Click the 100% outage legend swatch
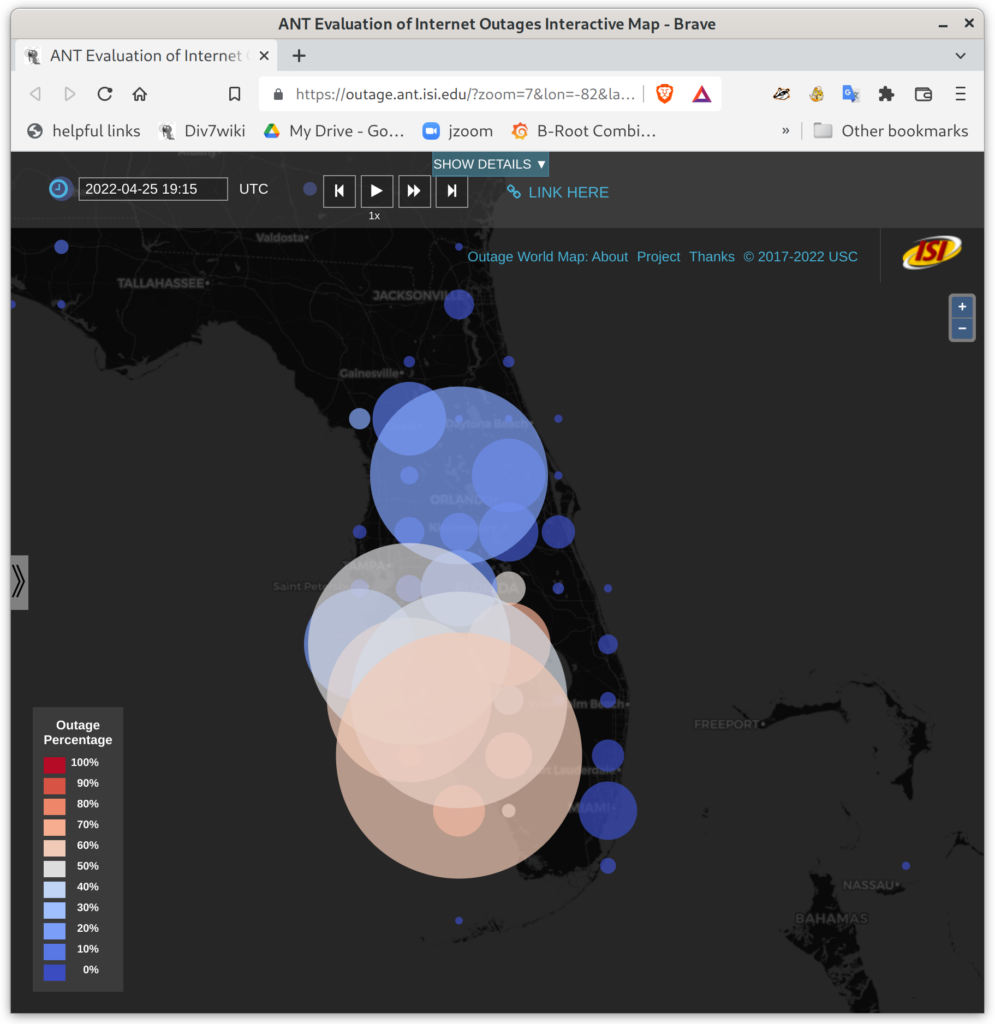Screen dimensions: 995x1024 click(x=55, y=763)
